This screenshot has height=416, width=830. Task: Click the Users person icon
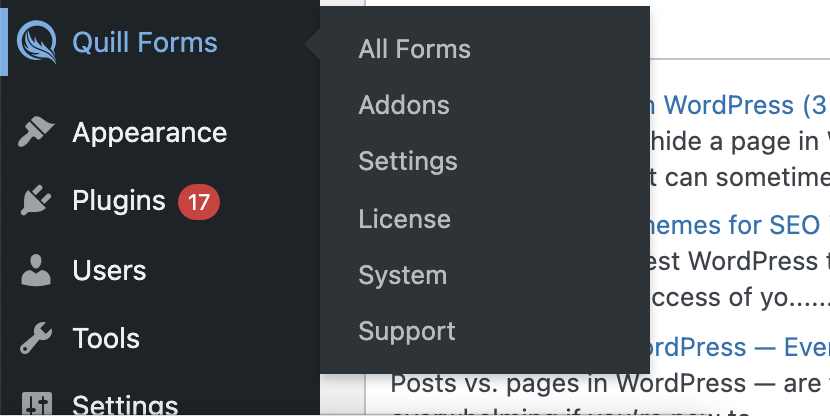coord(36,270)
